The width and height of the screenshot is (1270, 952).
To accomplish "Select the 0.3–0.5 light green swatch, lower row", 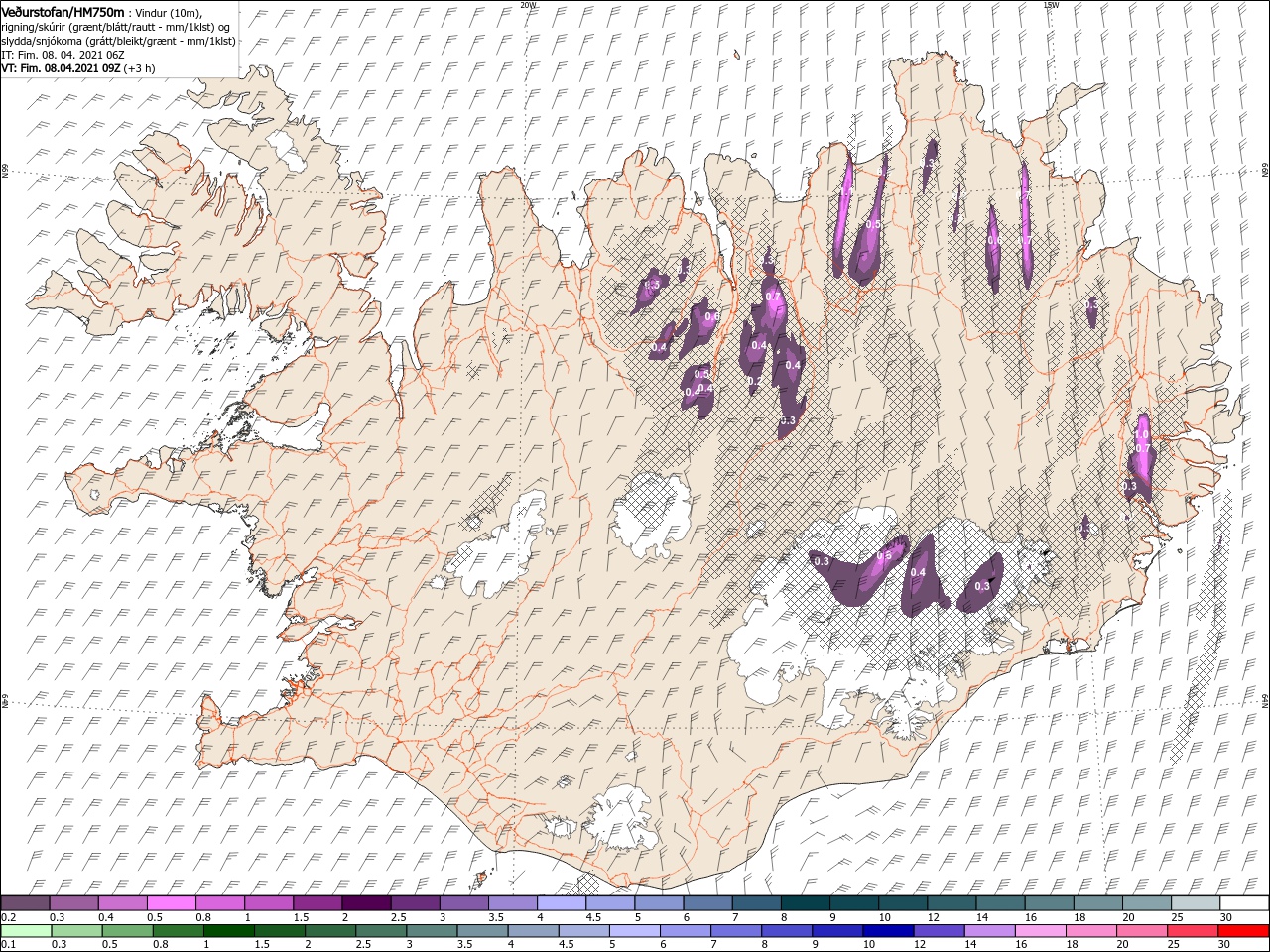I will tap(76, 931).
